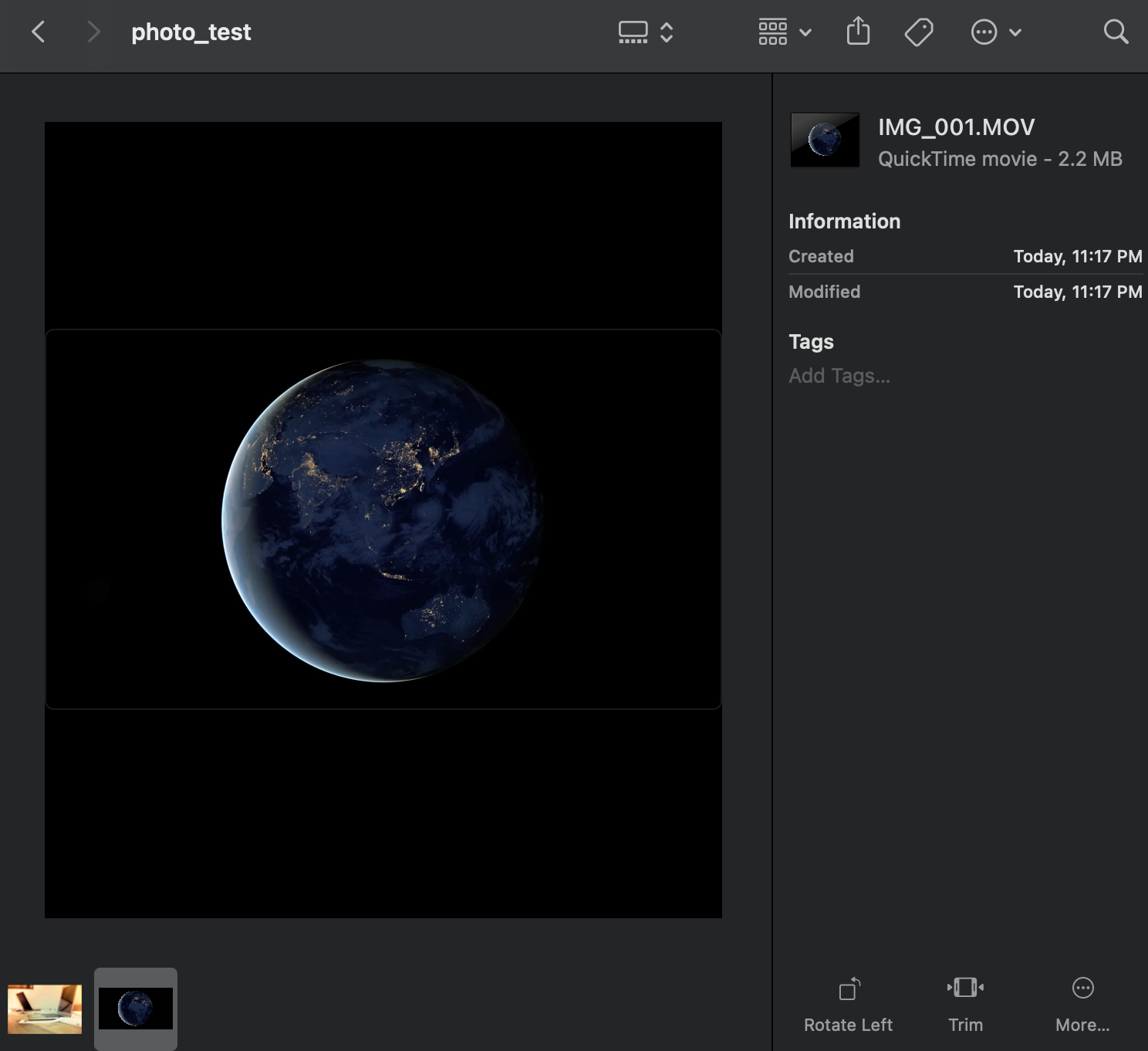Click the Earth video preview area
Image resolution: width=1148 pixels, height=1051 pixels.
coord(383,519)
